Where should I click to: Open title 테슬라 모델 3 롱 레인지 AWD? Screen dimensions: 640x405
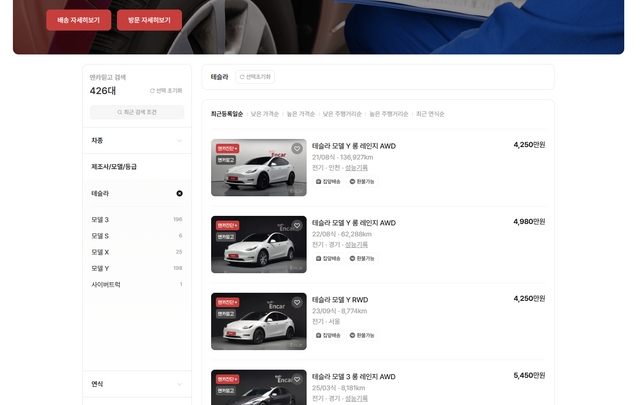coord(354,377)
